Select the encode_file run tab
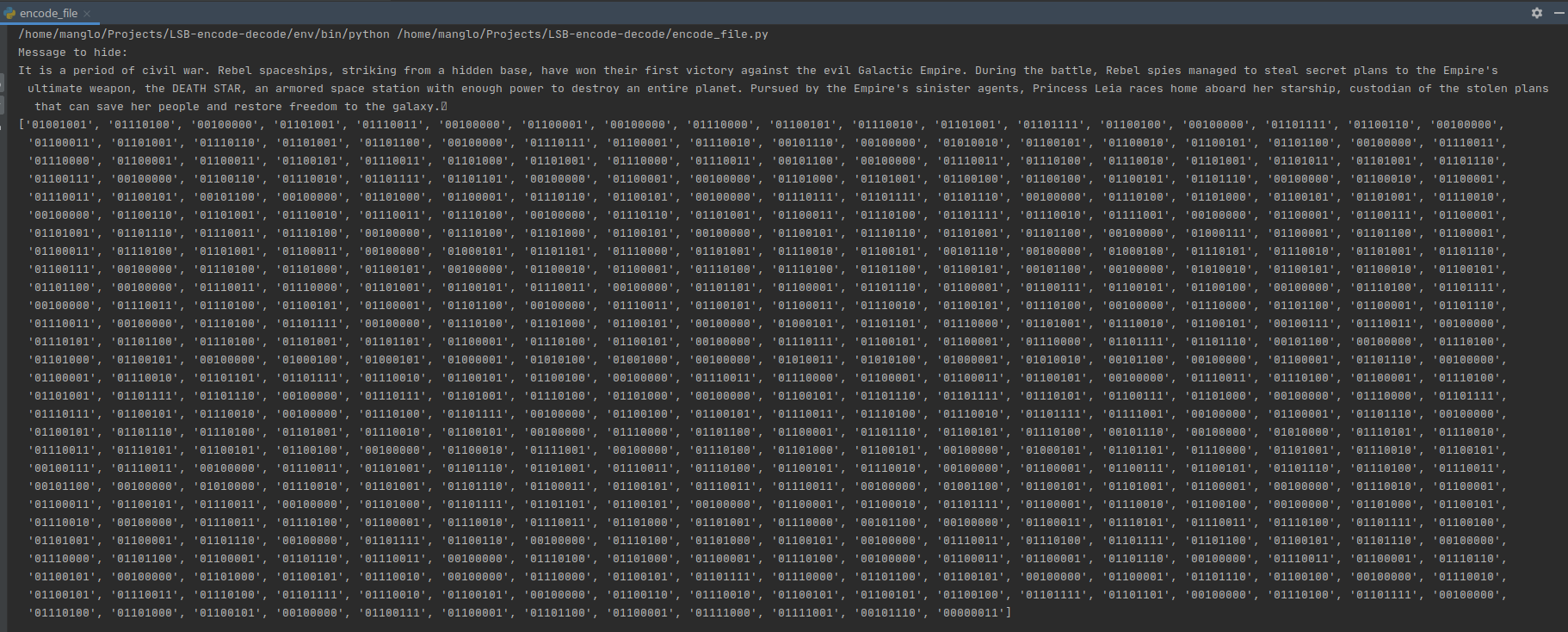1568x632 pixels. (48, 13)
